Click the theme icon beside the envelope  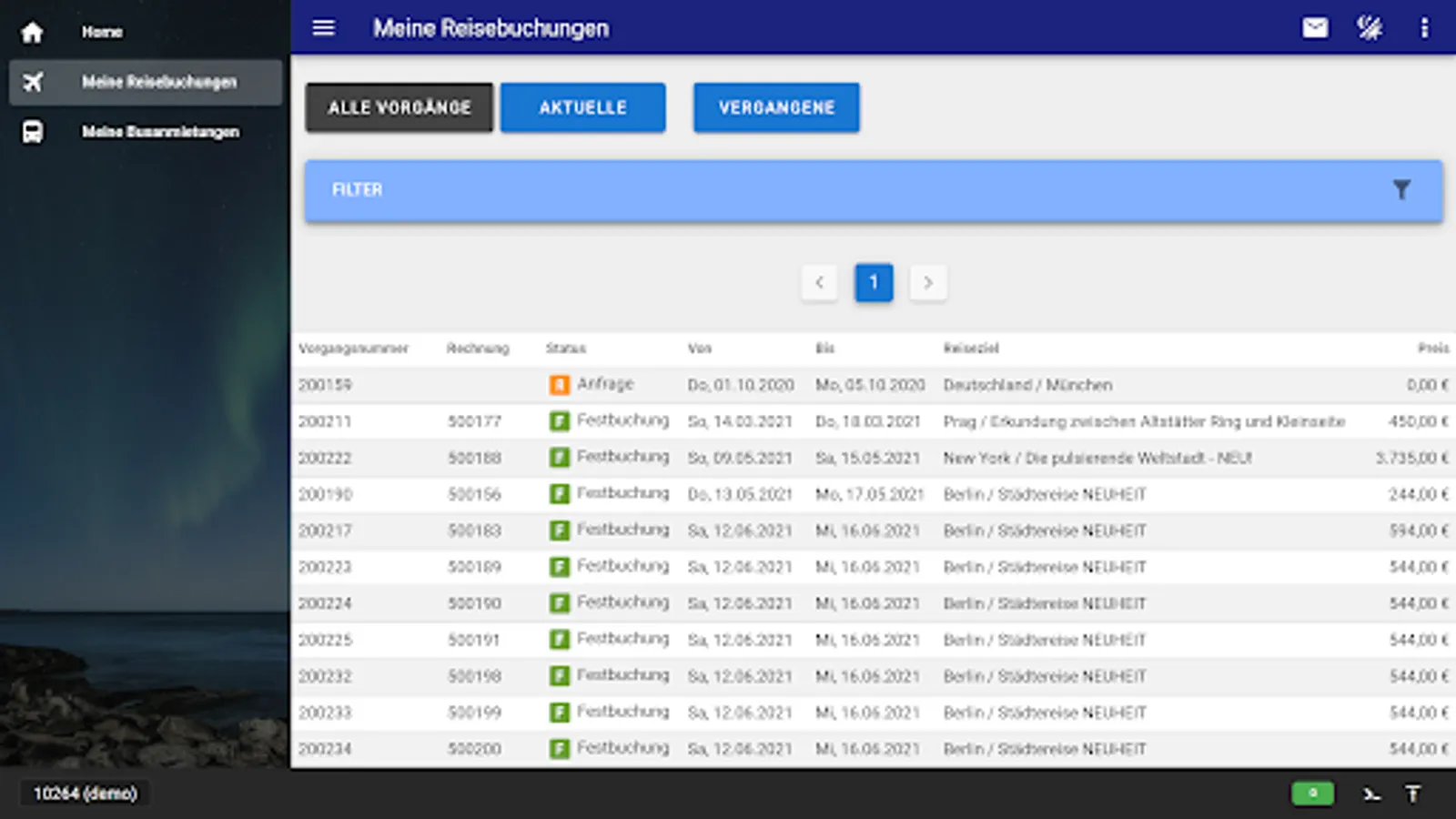click(x=1370, y=28)
